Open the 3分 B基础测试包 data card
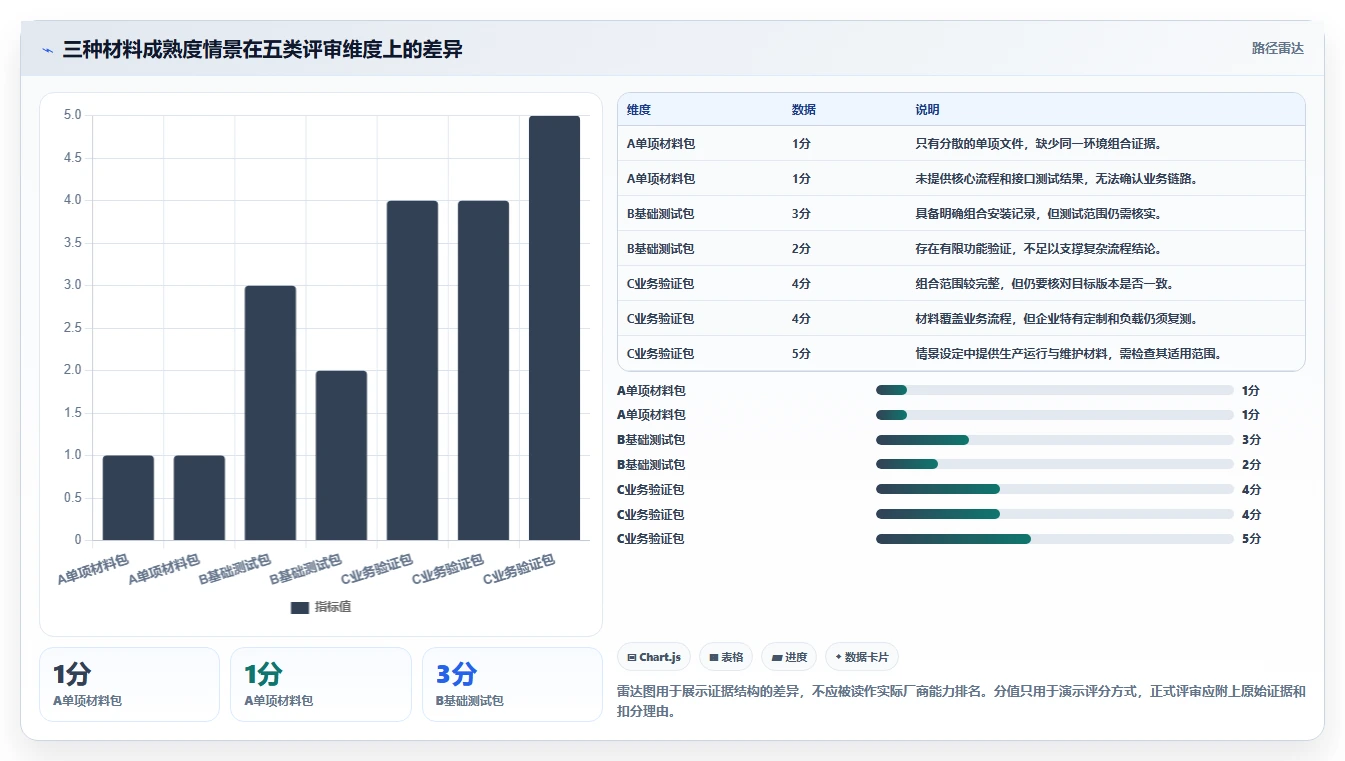1345x761 pixels. [512, 684]
